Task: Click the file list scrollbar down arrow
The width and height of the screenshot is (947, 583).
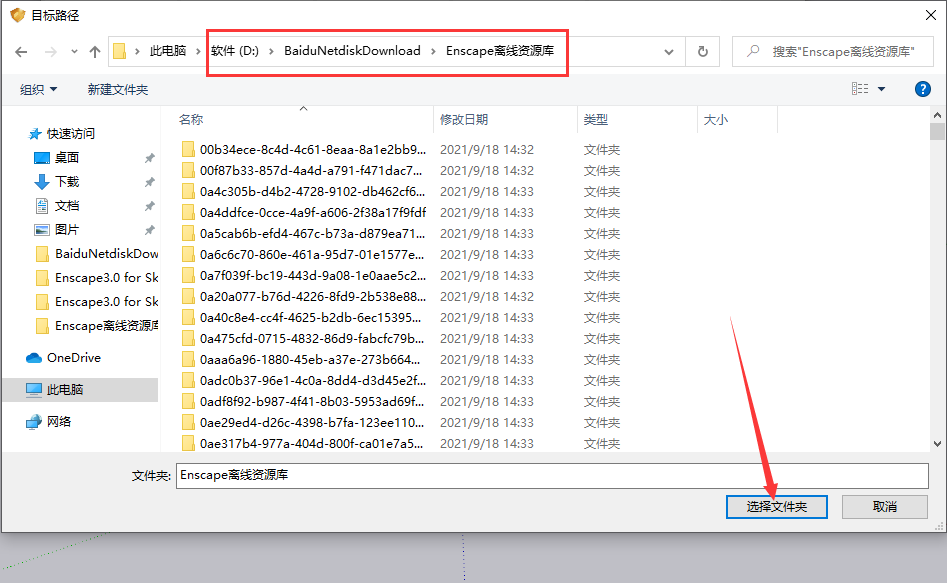Action: tap(937, 443)
